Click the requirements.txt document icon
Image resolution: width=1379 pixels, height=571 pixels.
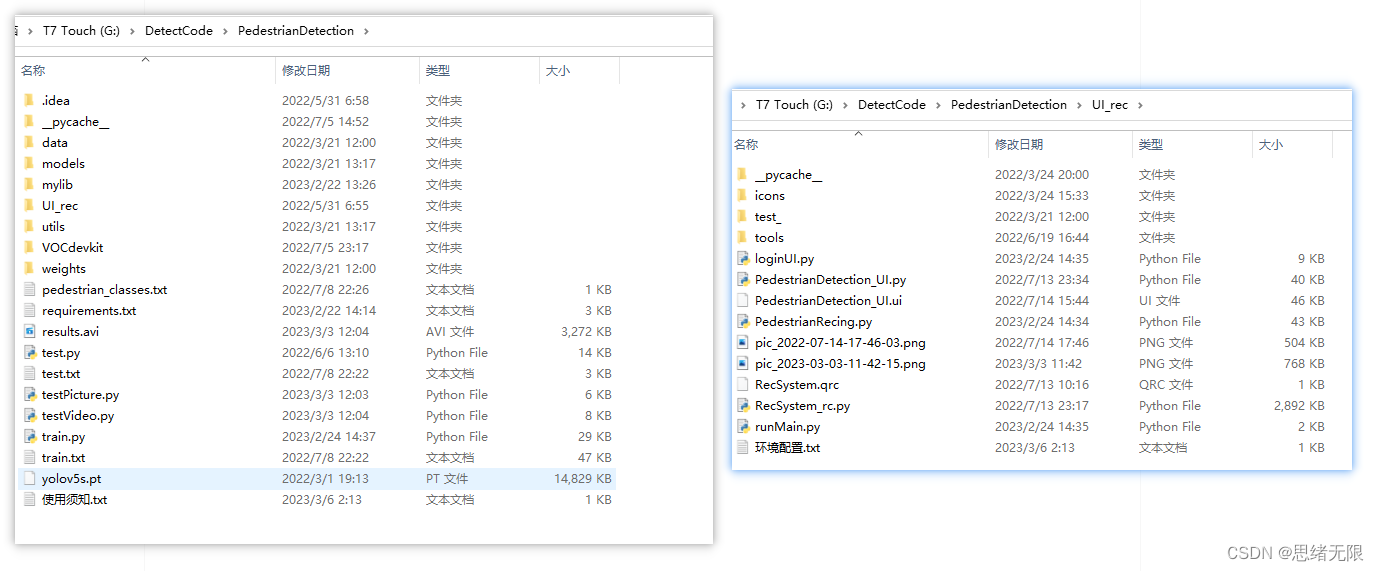click(29, 310)
